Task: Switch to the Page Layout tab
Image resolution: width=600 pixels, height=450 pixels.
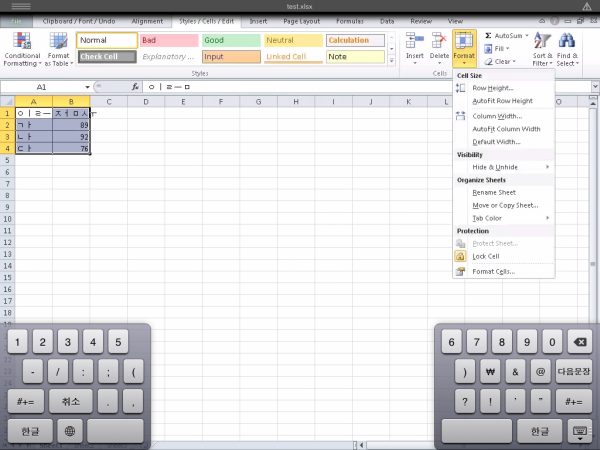Action: click(x=302, y=21)
